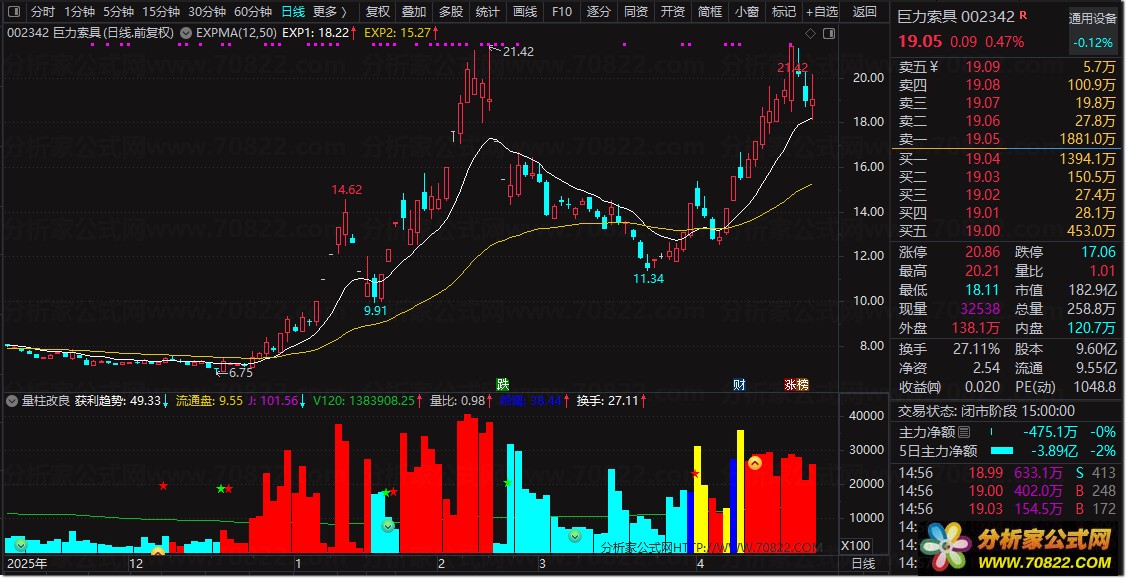This screenshot has width=1128, height=579.
Task: Click the 逐分 toolbar button
Action: coord(599,12)
